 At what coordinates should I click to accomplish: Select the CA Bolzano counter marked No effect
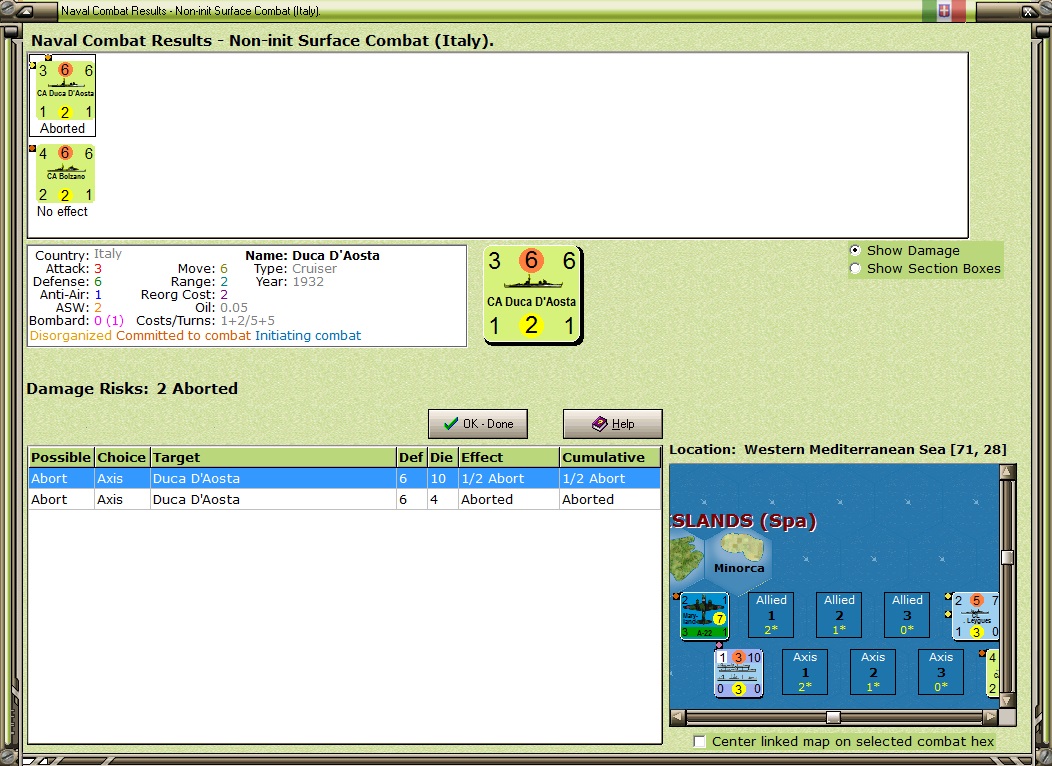click(65, 174)
